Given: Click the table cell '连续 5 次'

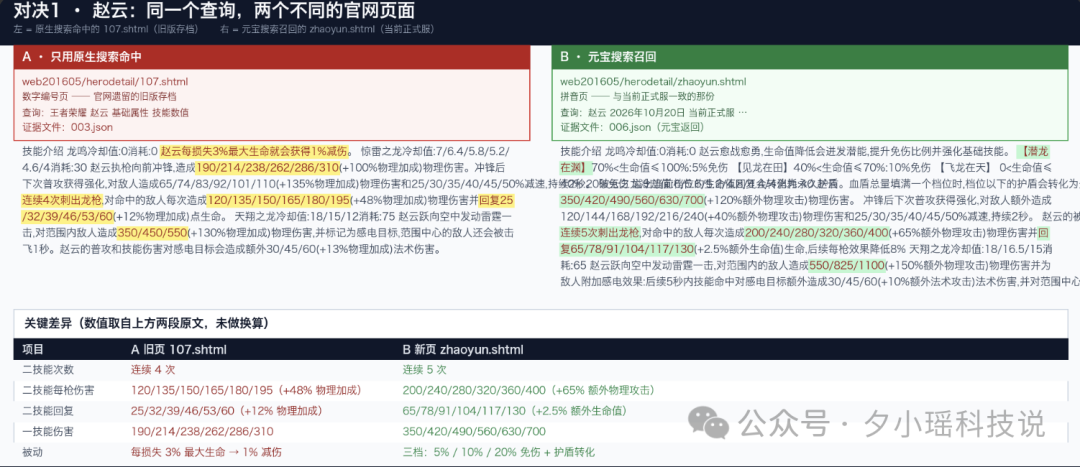Looking at the screenshot, I should click(x=424, y=370).
